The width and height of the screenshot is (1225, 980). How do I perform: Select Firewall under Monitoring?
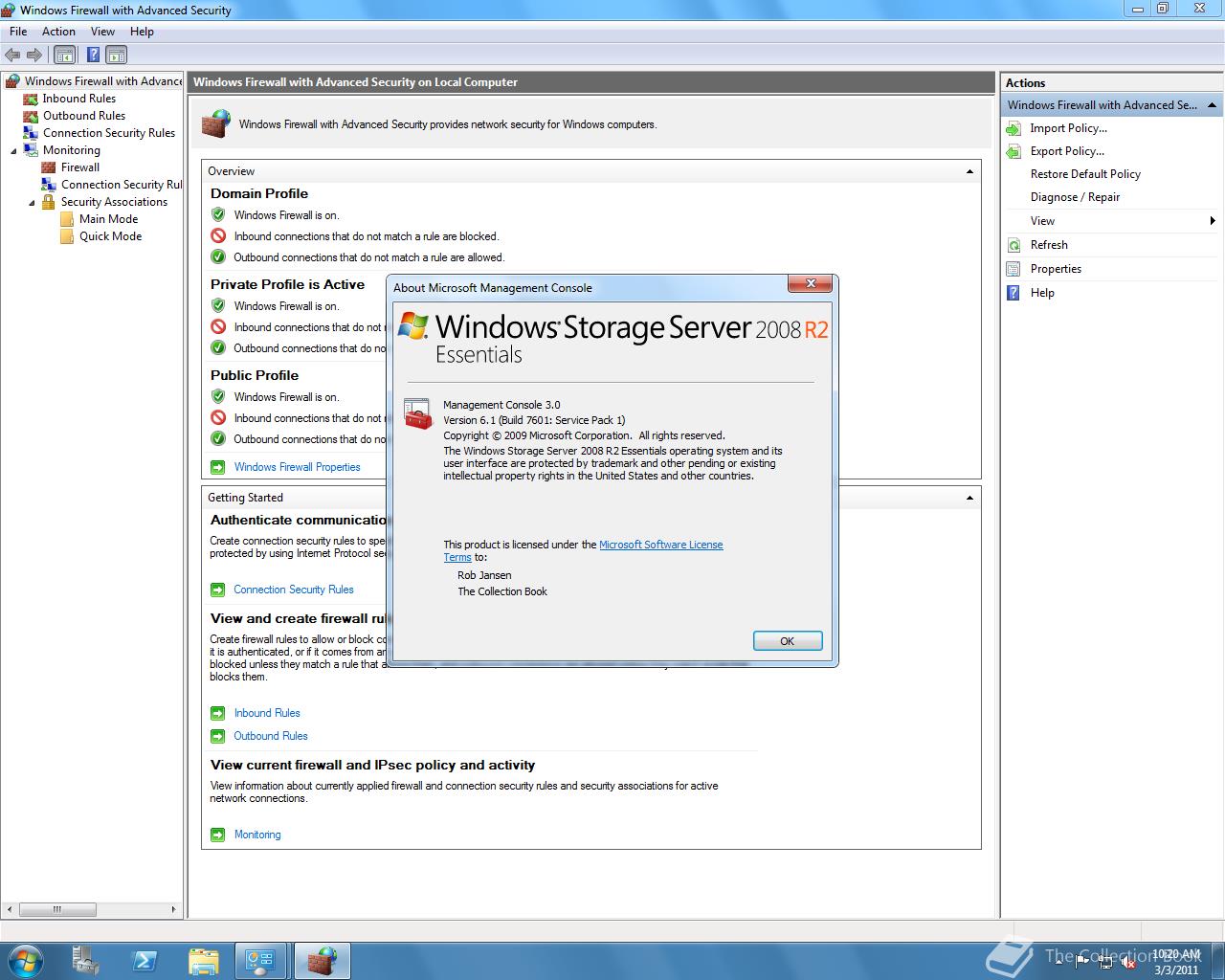(x=80, y=167)
